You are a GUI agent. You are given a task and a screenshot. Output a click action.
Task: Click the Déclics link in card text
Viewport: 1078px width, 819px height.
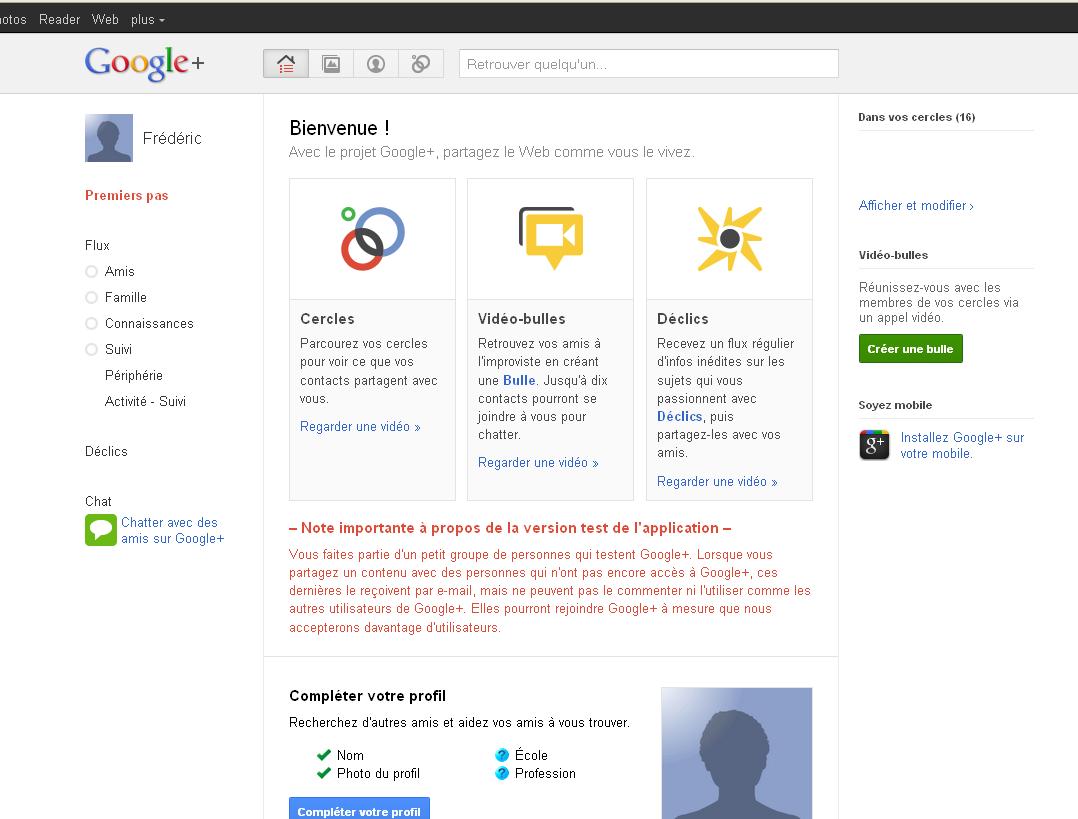680,417
